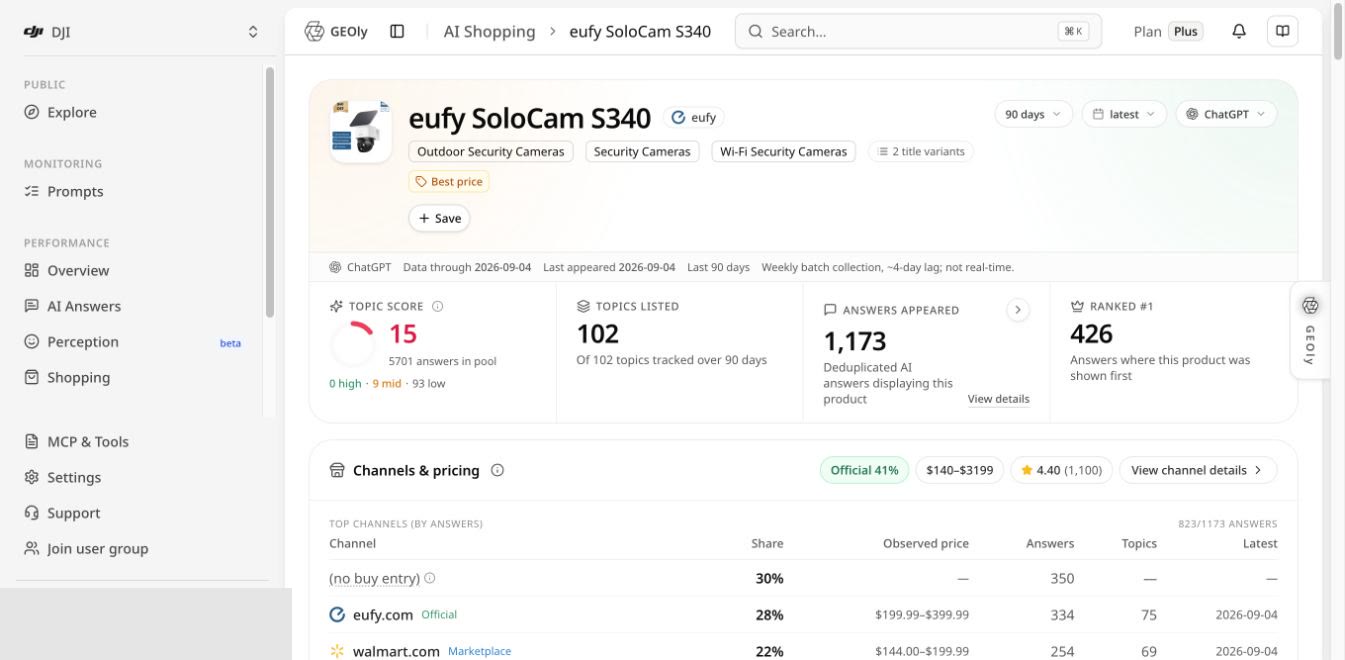
Task: Open the ChatGPT engine dropdown
Action: click(x=1226, y=114)
